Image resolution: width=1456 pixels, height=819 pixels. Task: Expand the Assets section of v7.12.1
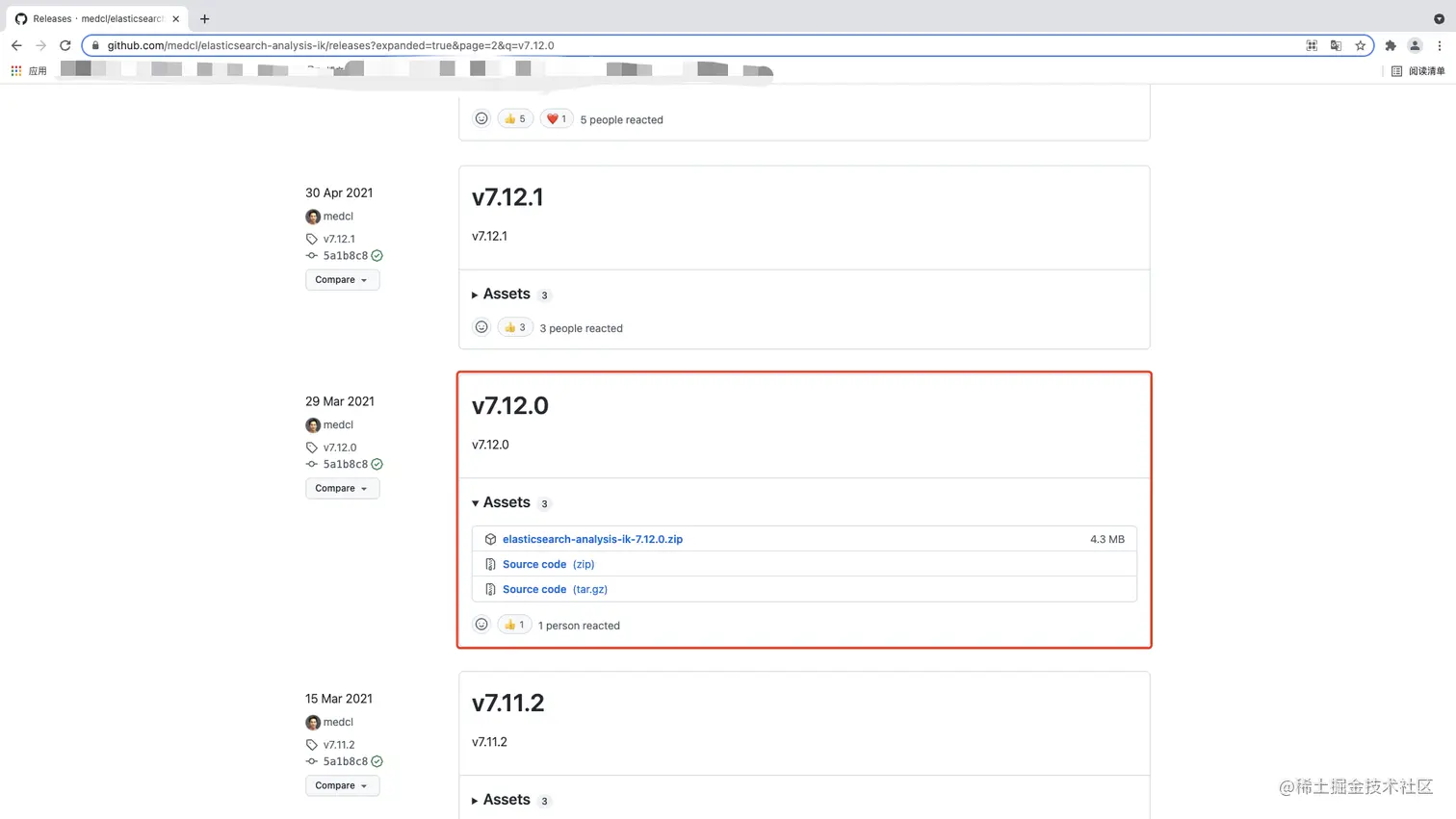(x=508, y=294)
